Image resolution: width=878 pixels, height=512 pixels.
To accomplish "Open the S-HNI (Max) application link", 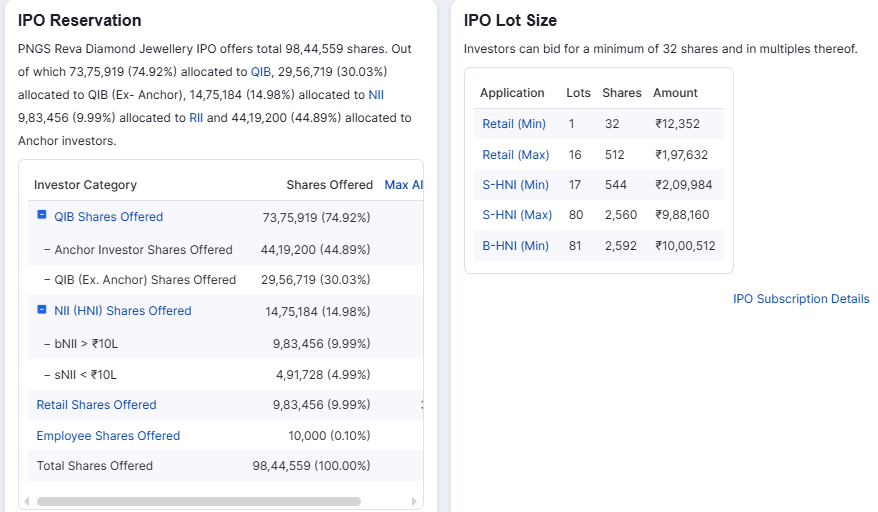I will click(x=517, y=215).
